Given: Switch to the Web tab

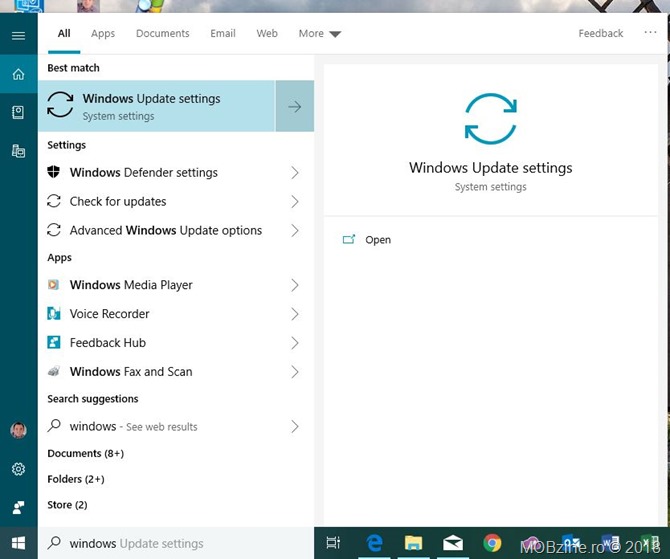Looking at the screenshot, I should pyautogui.click(x=267, y=33).
